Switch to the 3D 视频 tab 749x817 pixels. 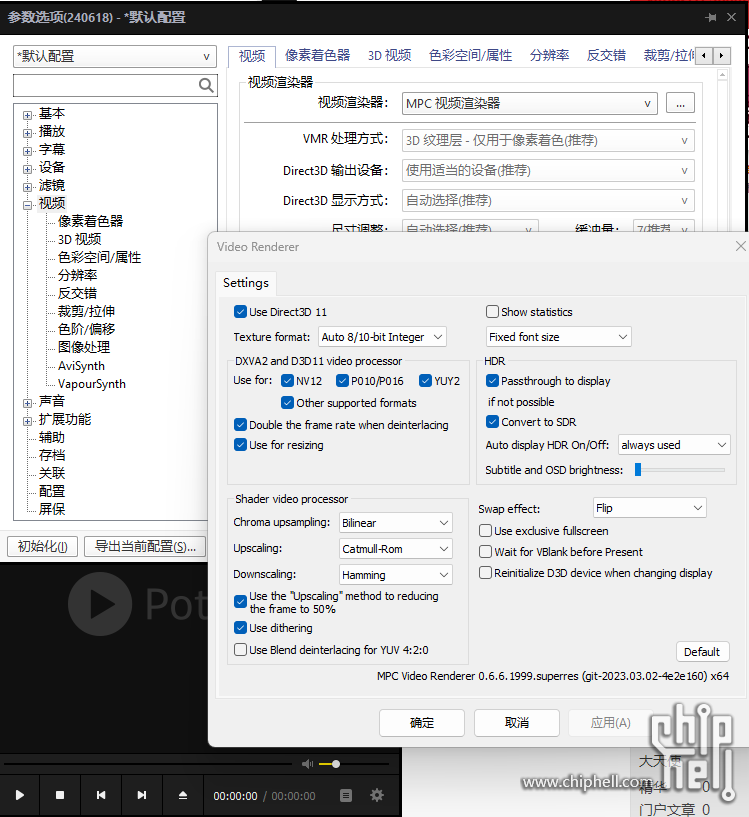[389, 55]
